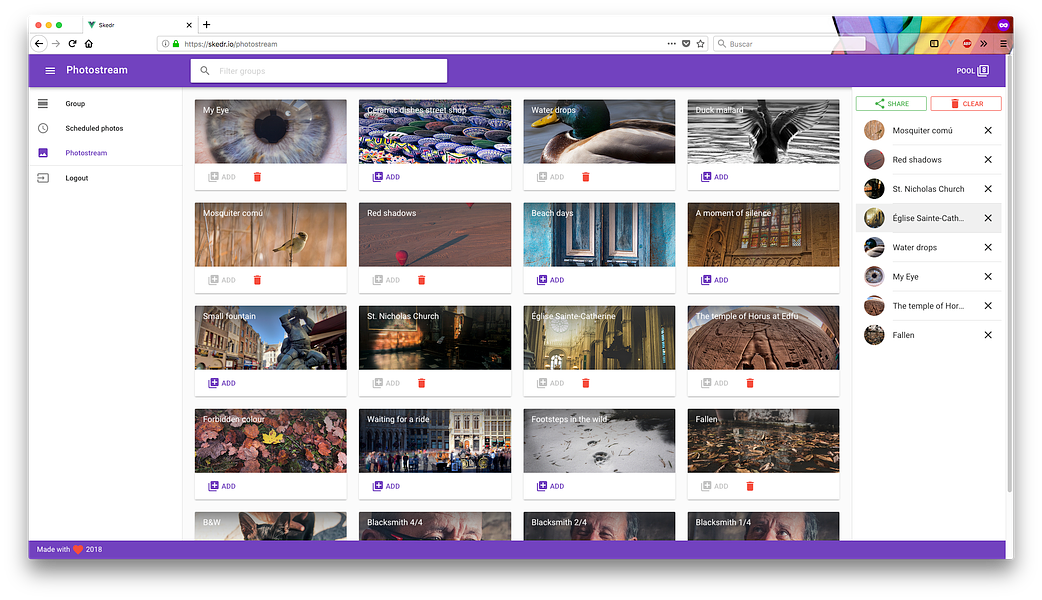Screen dimensions: 1042x600
Task: Add Forbidden colour to pool
Action: [222, 486]
